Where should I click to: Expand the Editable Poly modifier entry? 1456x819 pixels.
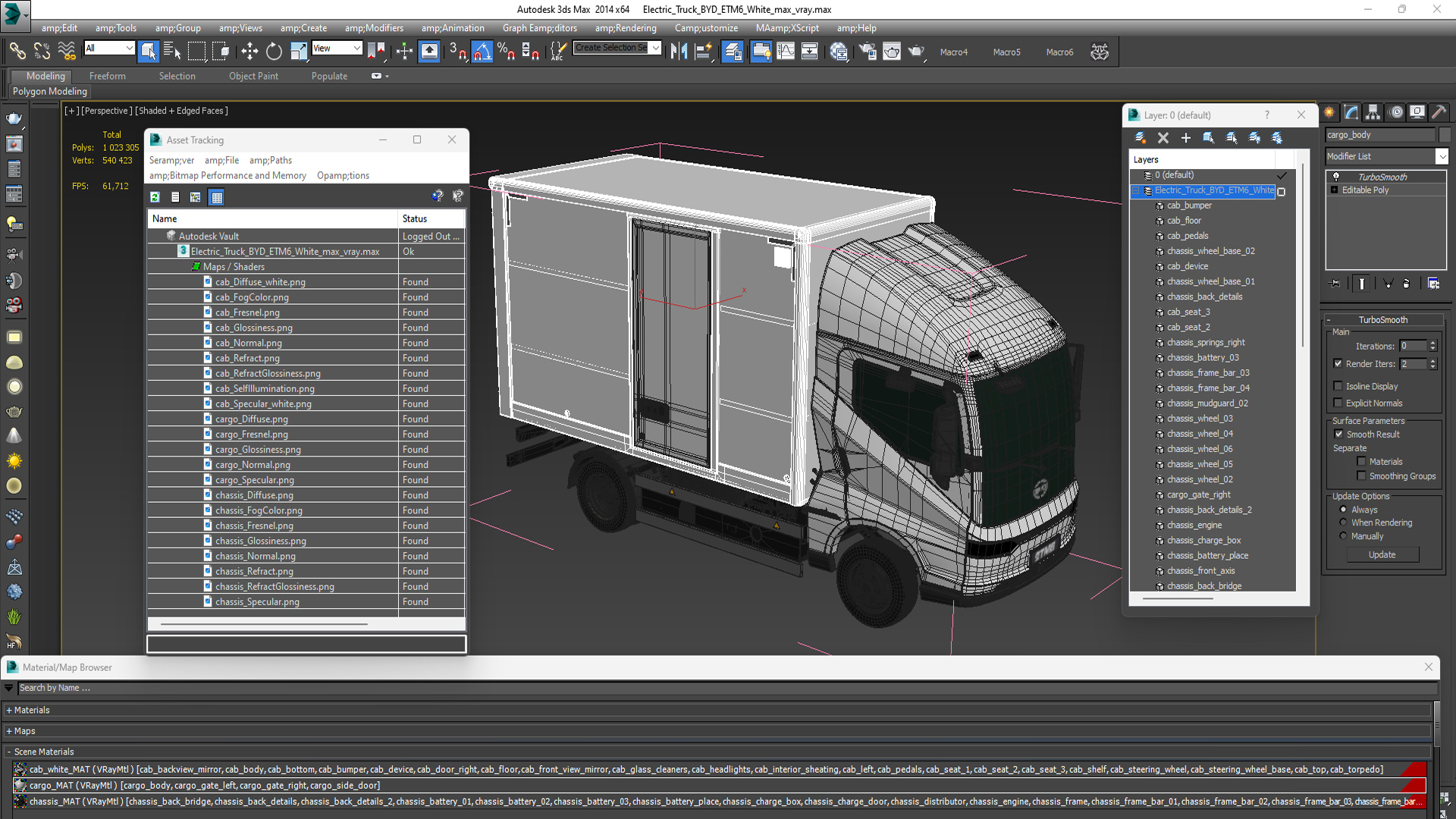click(x=1334, y=190)
